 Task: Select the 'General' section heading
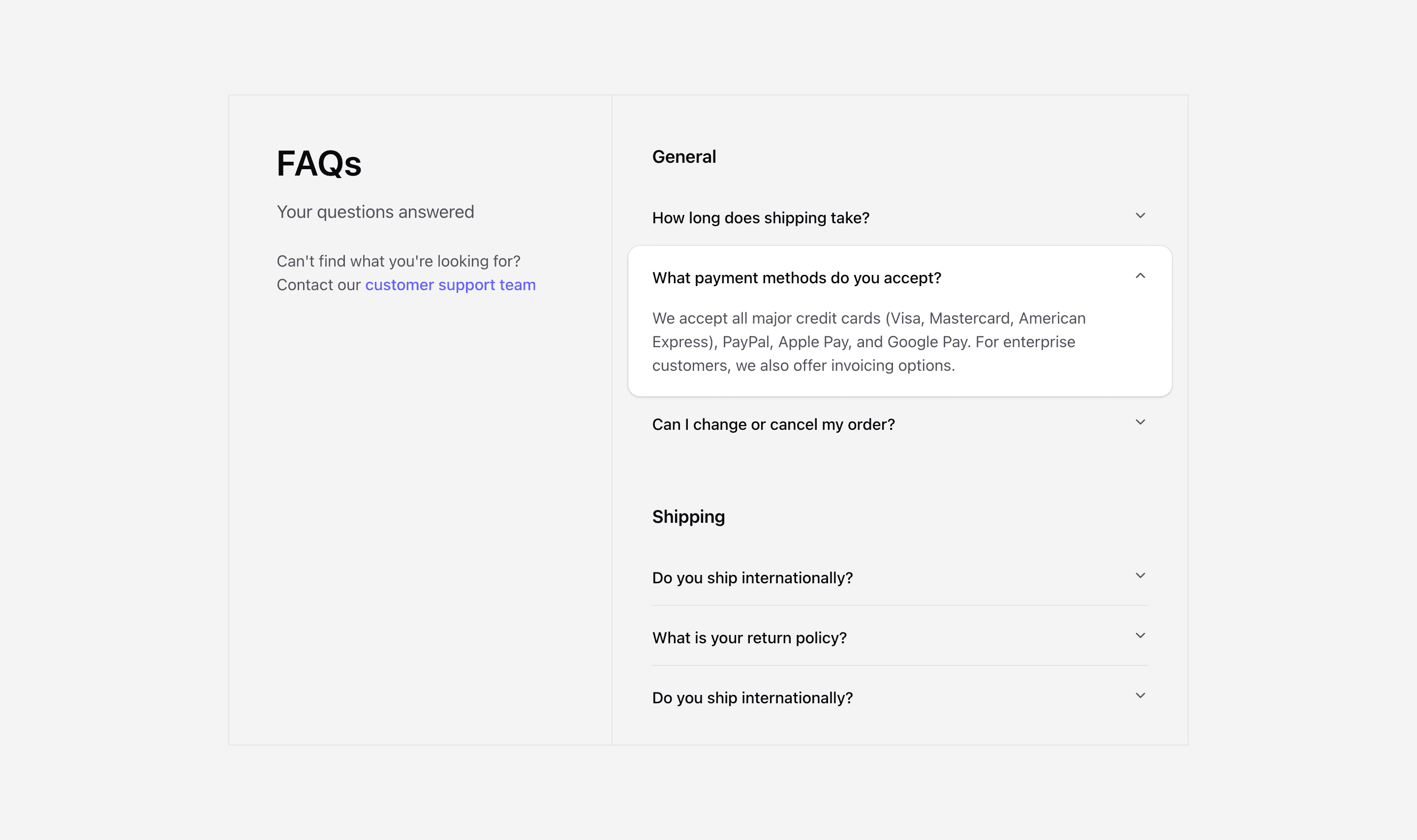(x=684, y=157)
